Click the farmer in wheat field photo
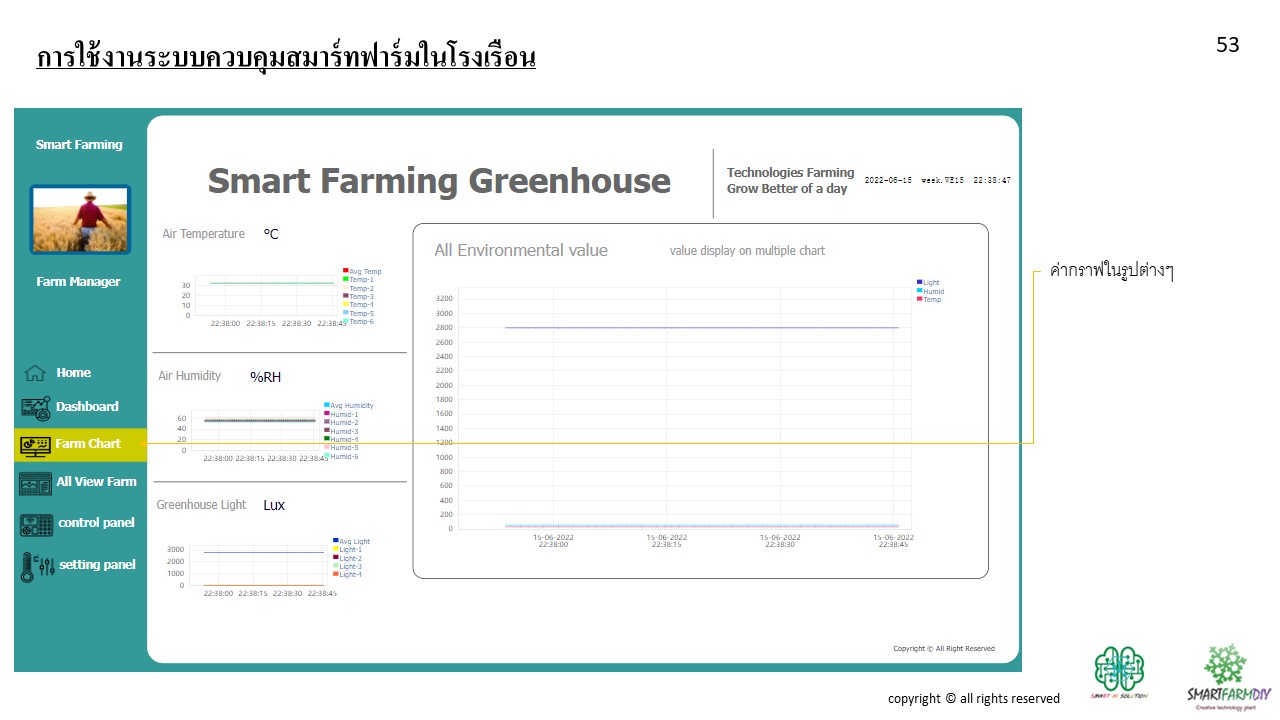The height and width of the screenshot is (720, 1280). tap(80, 219)
